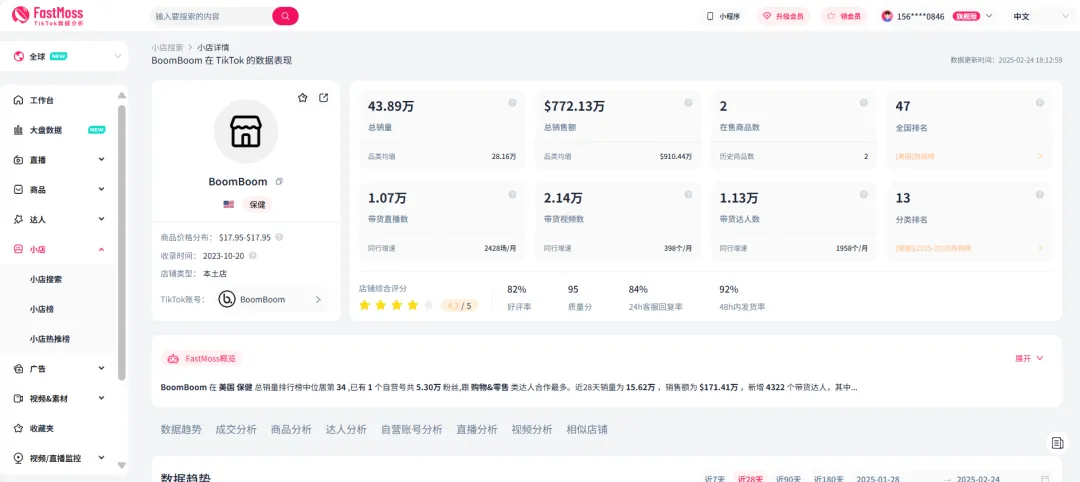Viewport: 1080px width, 482px height.
Task: Open the account dropdown next to 旗舰版
Action: point(989,16)
